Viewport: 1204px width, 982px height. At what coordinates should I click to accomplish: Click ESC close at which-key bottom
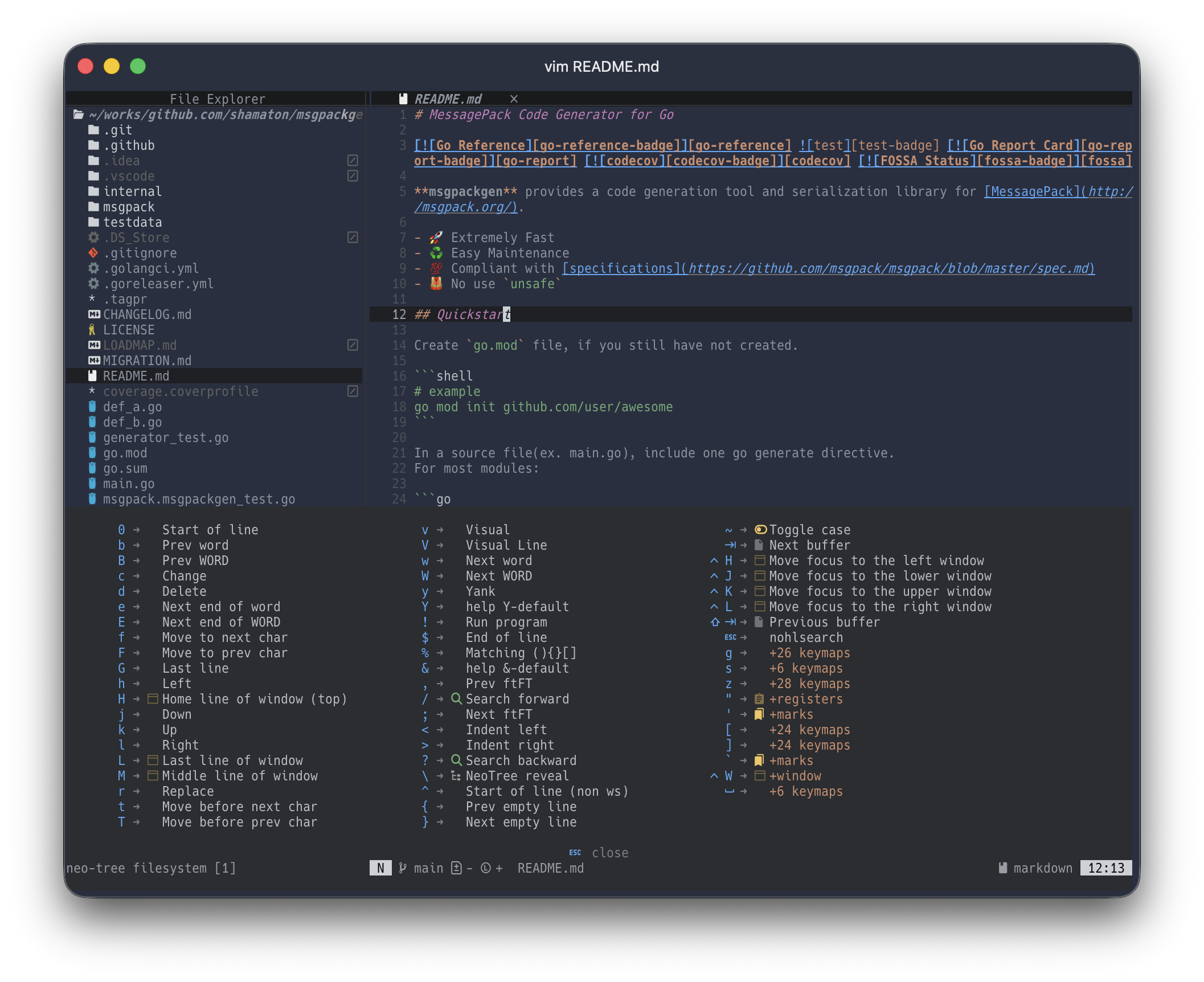pyautogui.click(x=599, y=853)
